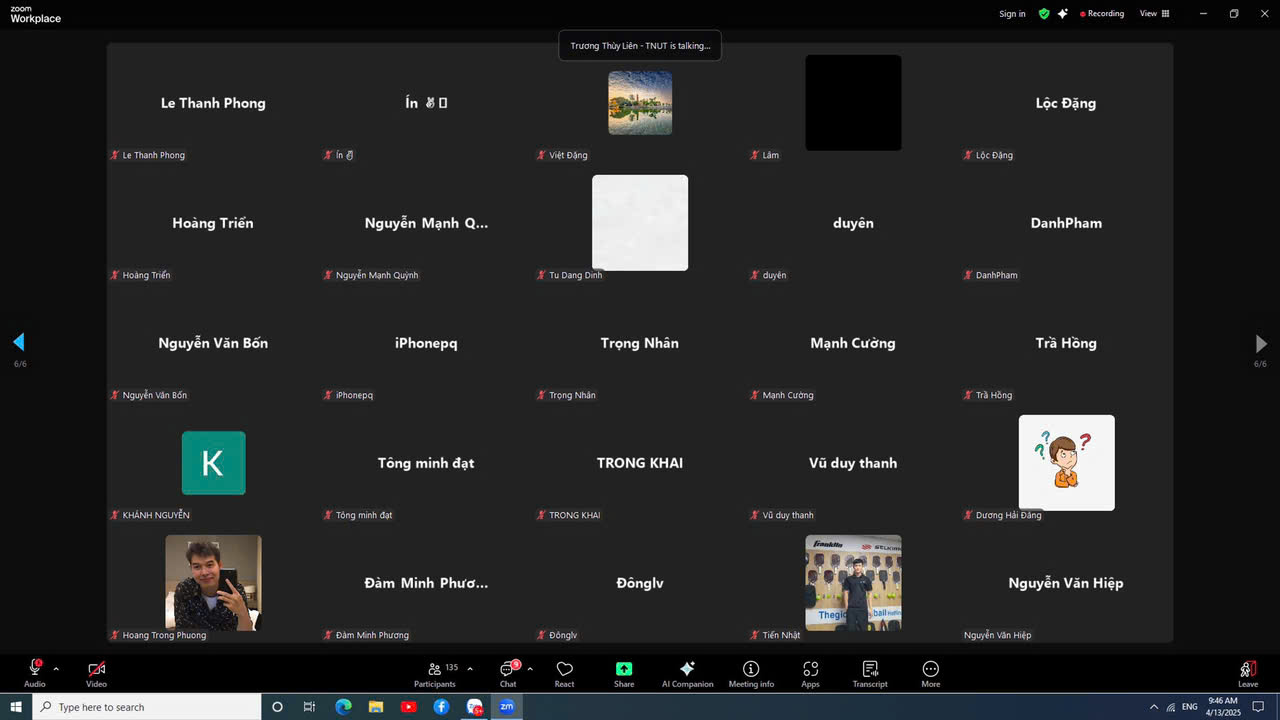1280x720 pixels.
Task: Click DanhPham's participant tile
Action: [1066, 223]
